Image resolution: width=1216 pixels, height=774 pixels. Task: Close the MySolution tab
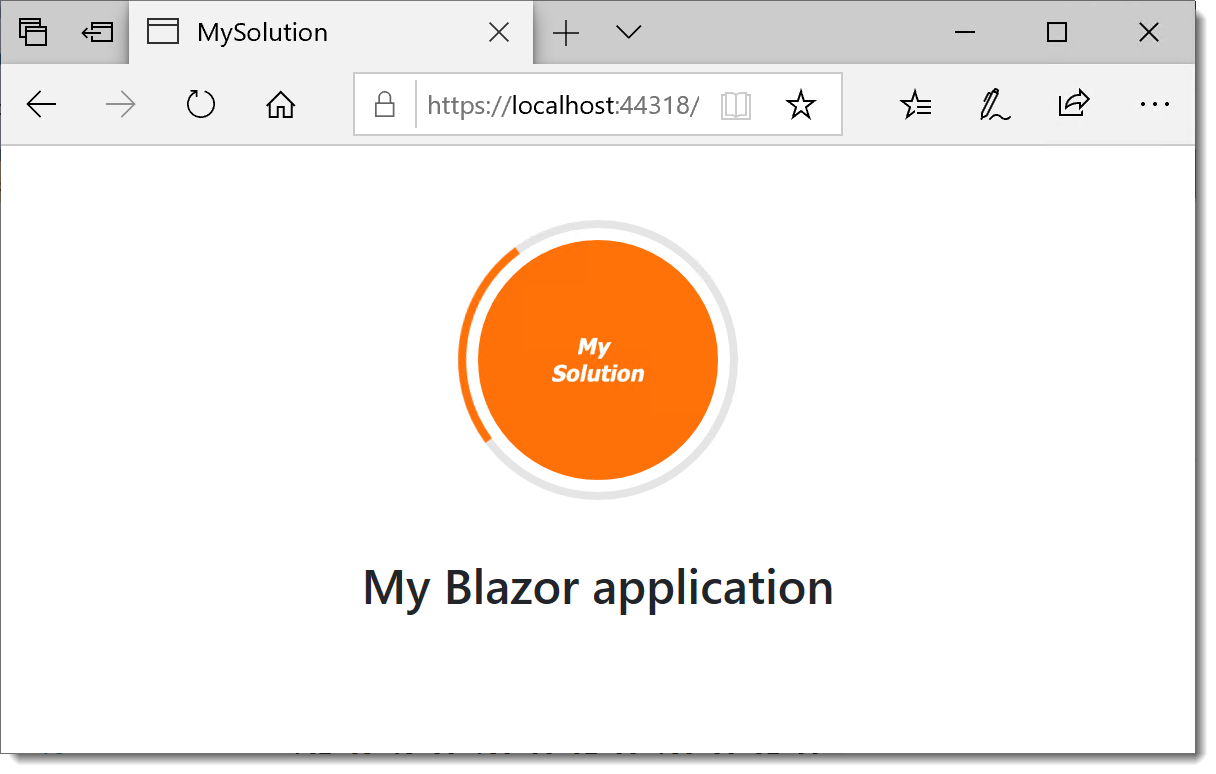point(498,33)
